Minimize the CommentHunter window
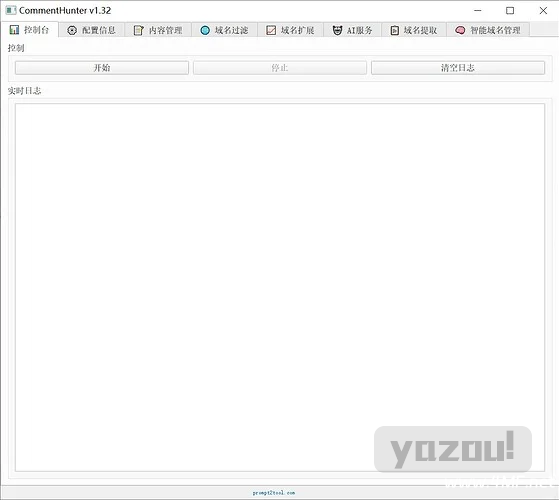Viewport: 559px width, 500px height. coord(478,11)
